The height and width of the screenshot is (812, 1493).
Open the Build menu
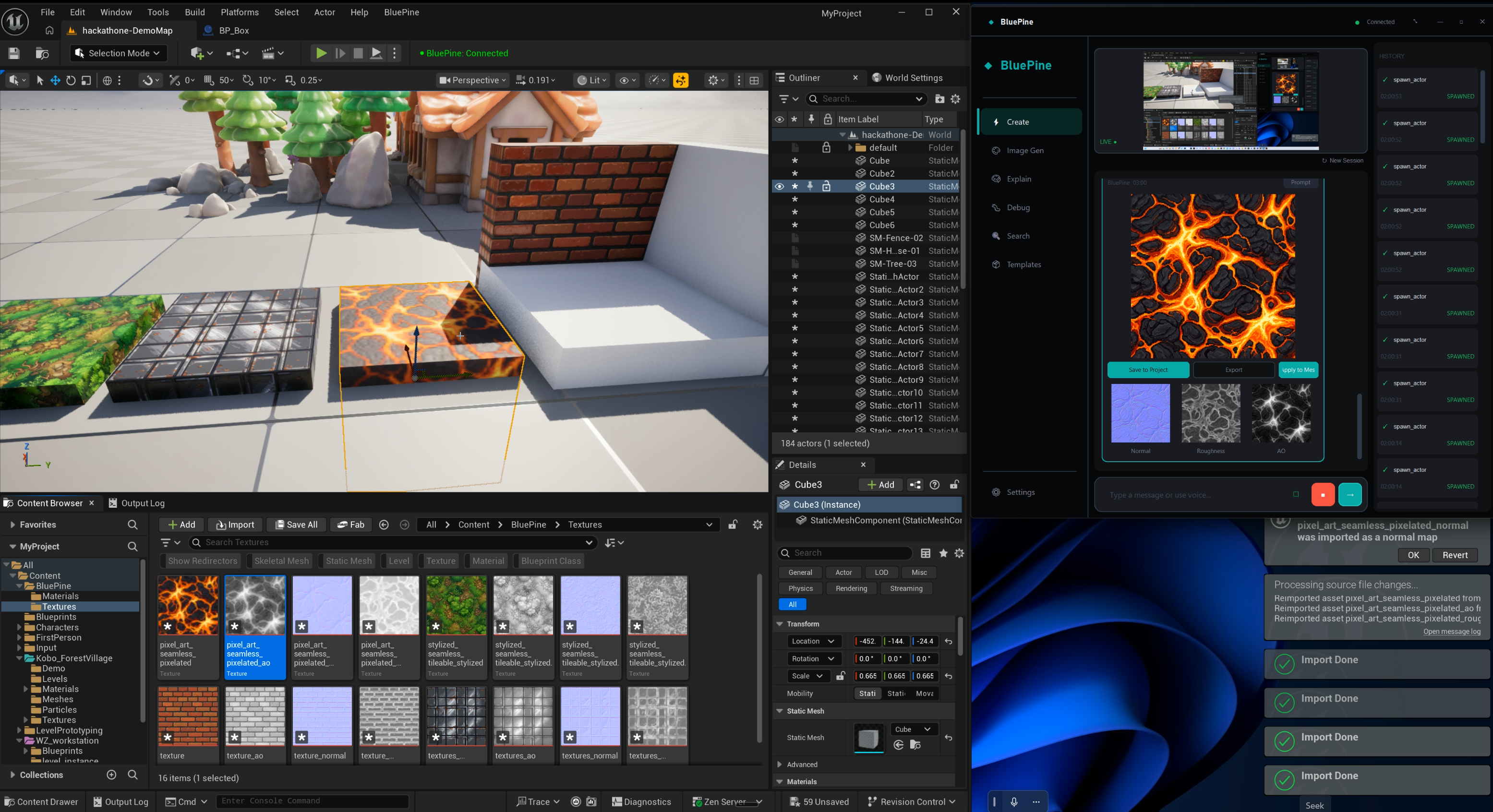[x=195, y=12]
